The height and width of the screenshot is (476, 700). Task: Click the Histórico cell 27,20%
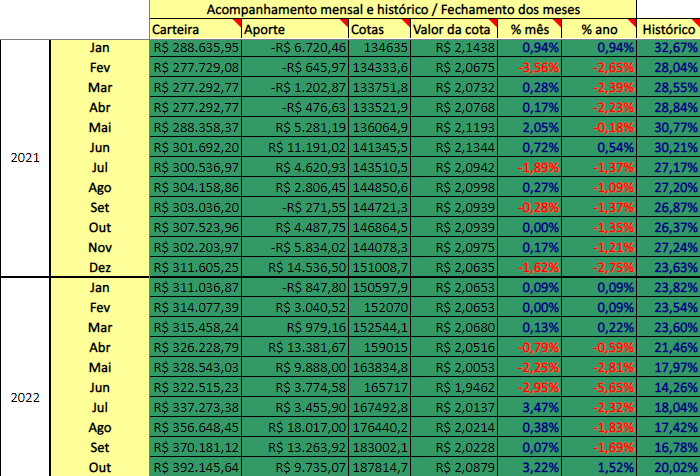[x=668, y=188]
